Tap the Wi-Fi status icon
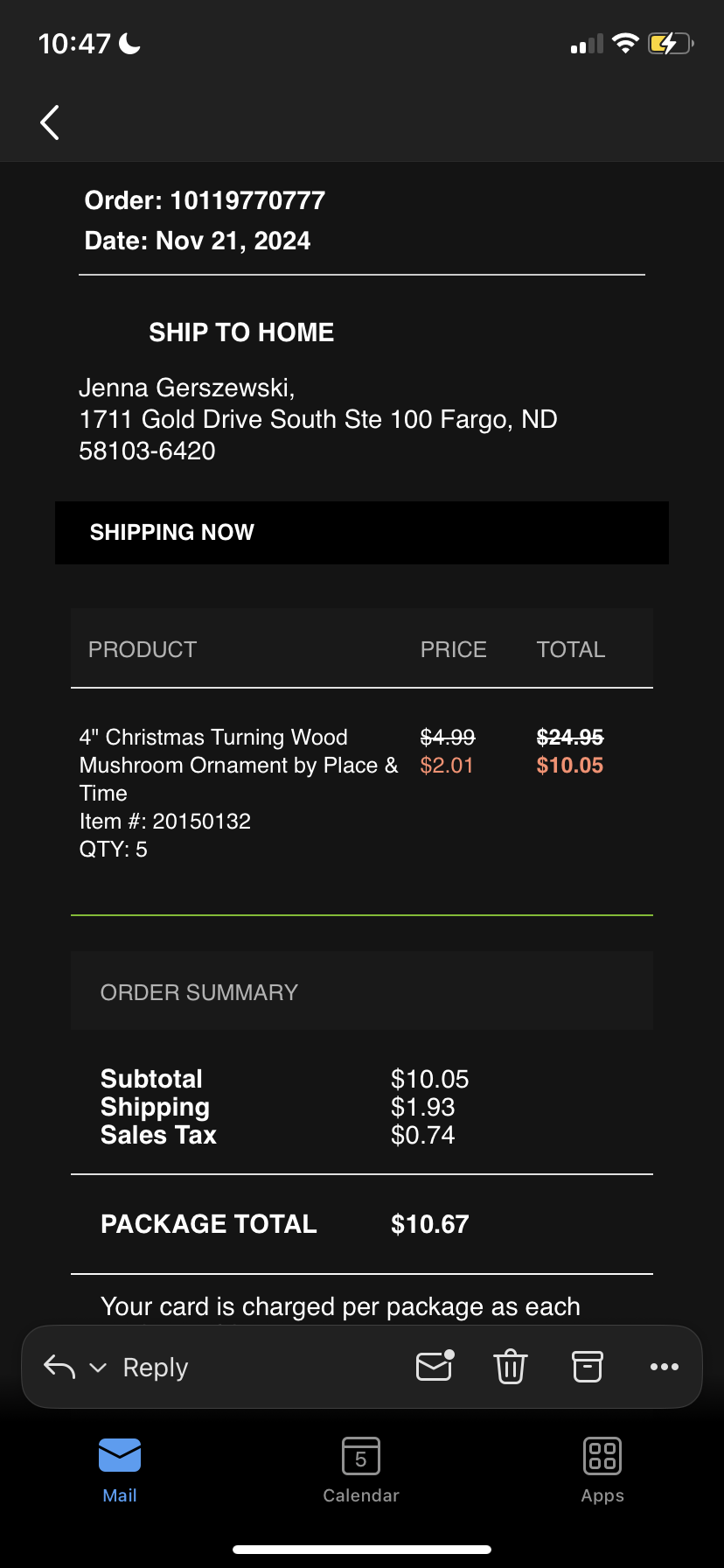The image size is (724, 1568). 625,43
